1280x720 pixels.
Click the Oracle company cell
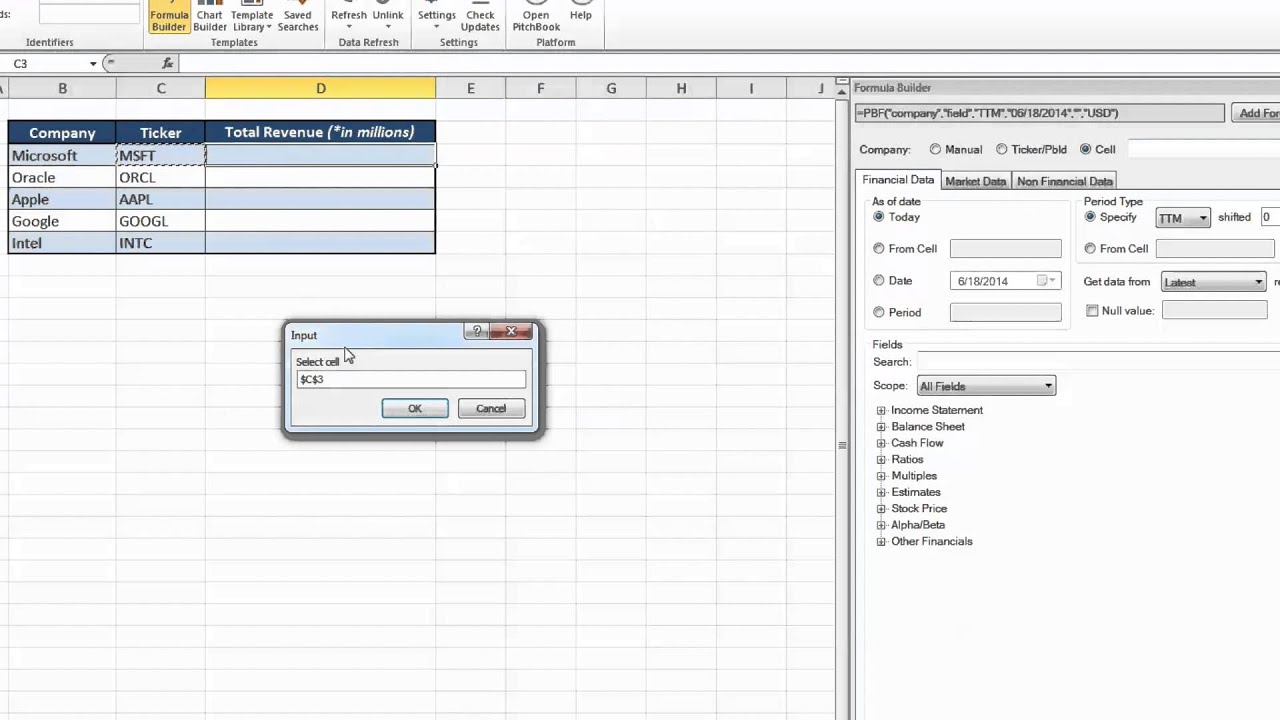pyautogui.click(x=62, y=177)
